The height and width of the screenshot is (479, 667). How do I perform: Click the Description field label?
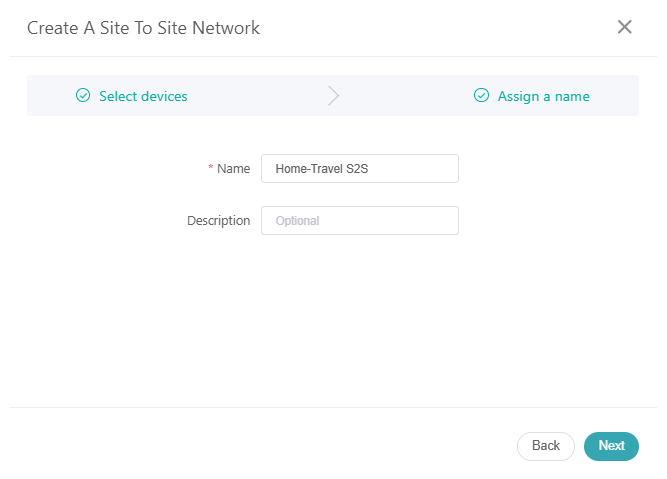(x=219, y=221)
